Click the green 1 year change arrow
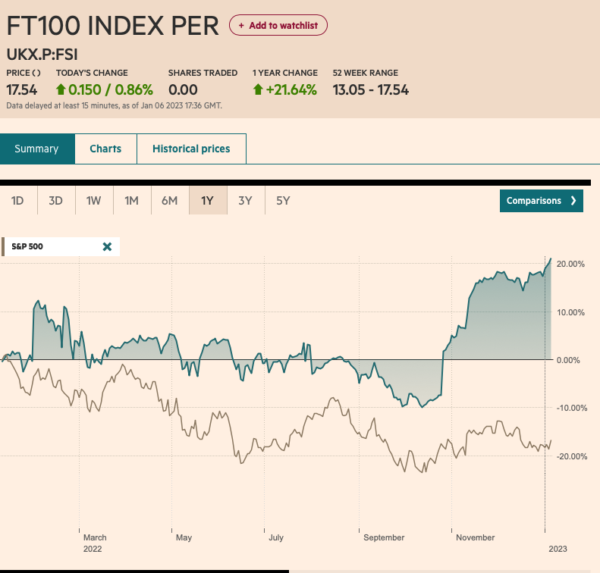Viewport: 600px width, 573px height. [x=258, y=90]
